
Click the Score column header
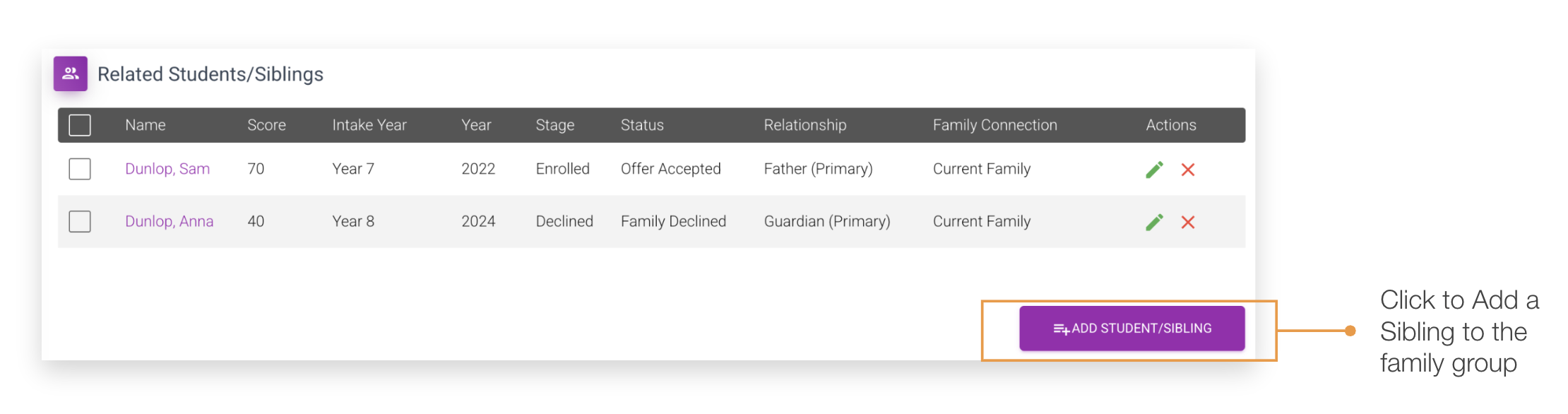tap(266, 124)
